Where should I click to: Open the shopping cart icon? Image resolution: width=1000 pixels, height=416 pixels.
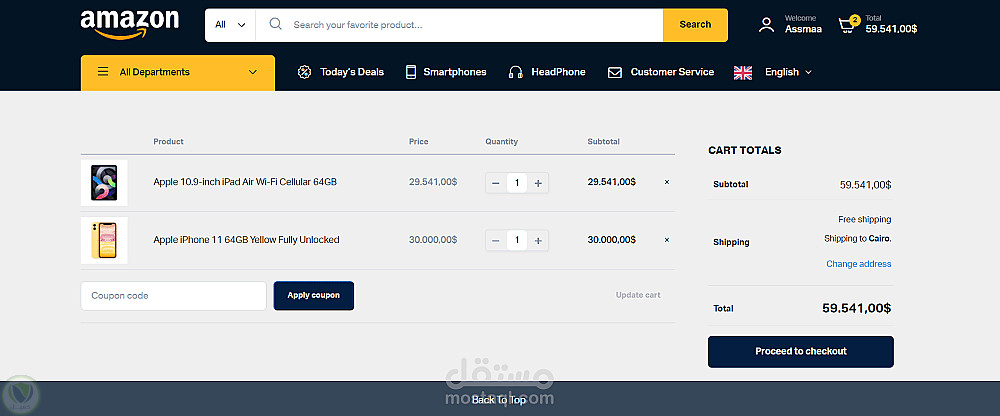coord(848,24)
